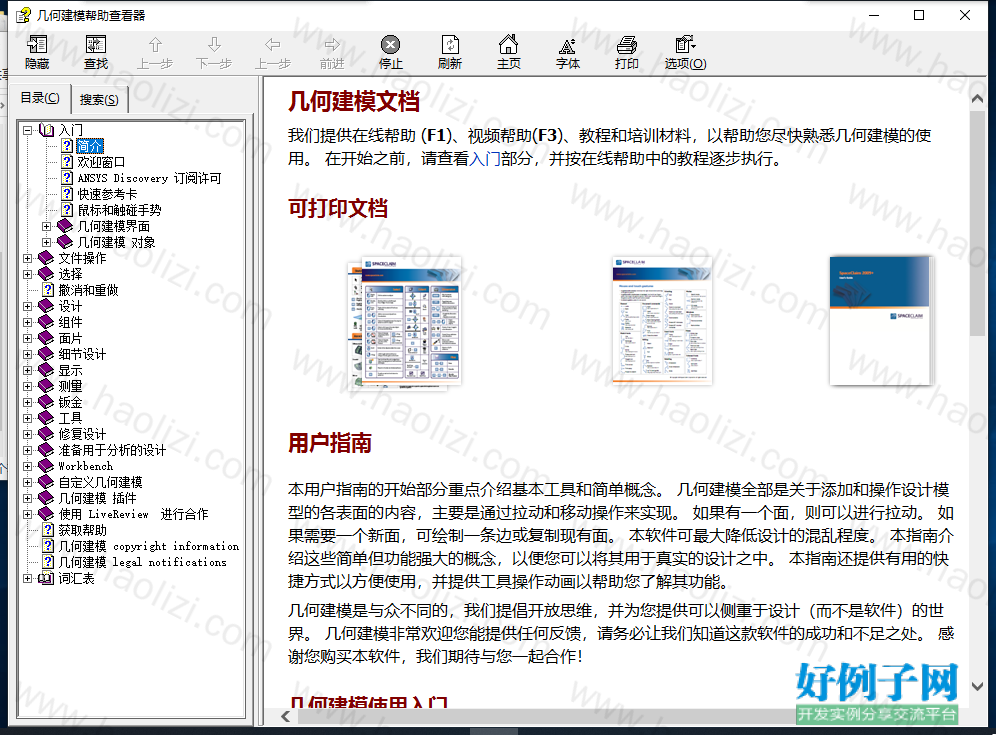This screenshot has width=996, height=735.
Task: Switch to the 搜索(S) search tab
Action: [99, 100]
